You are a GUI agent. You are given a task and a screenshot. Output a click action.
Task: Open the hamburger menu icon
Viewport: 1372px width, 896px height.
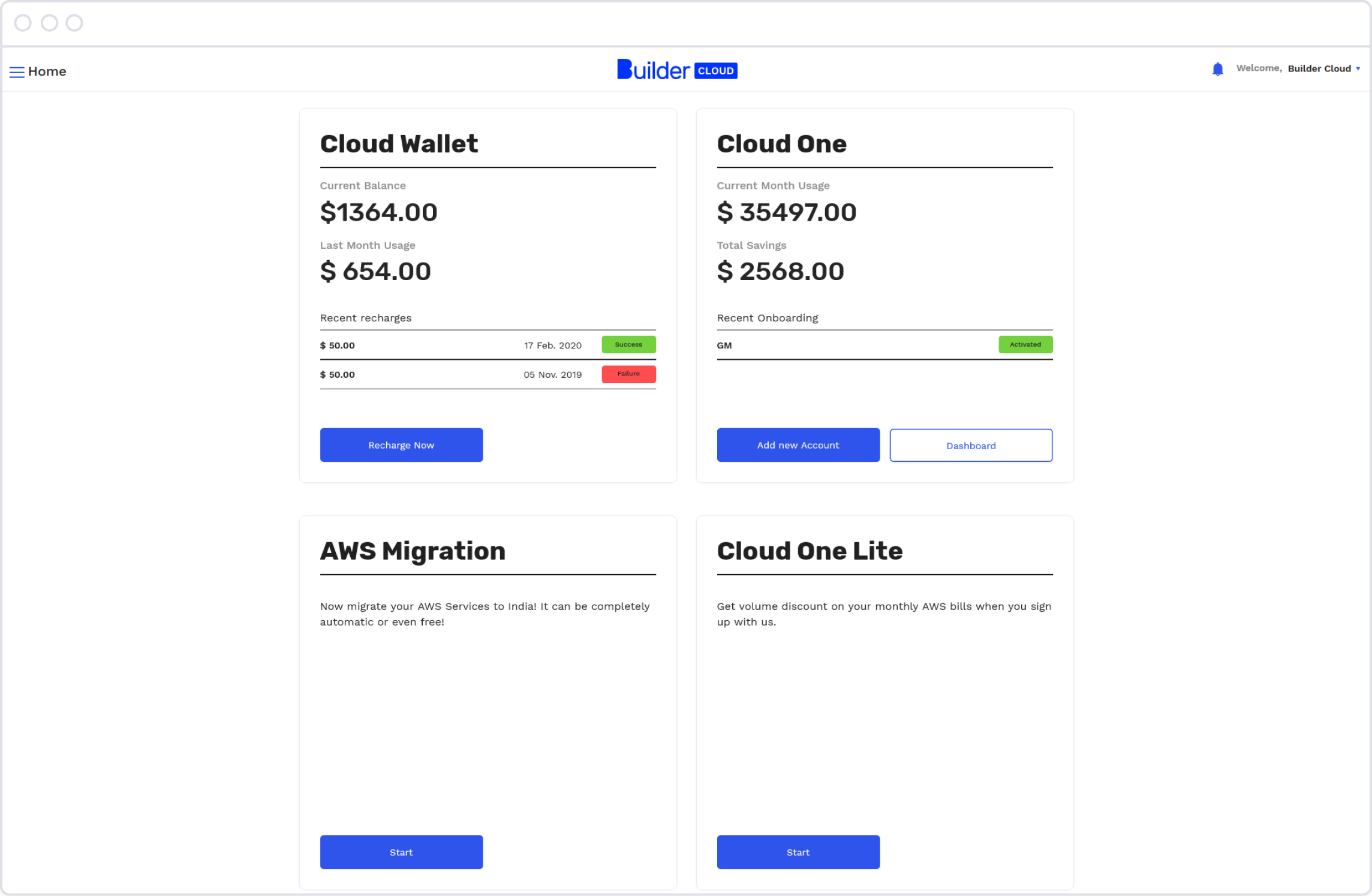click(17, 72)
